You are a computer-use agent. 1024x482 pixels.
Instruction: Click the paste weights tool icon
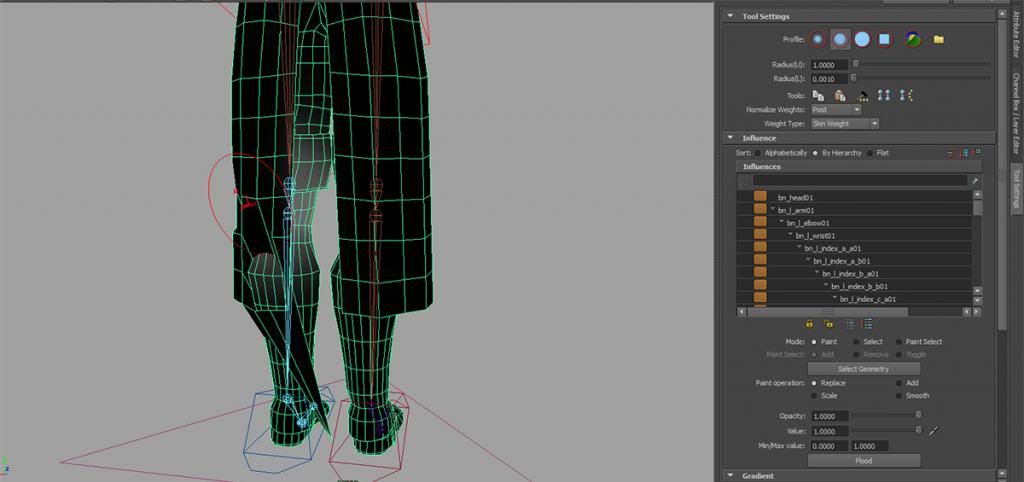839,95
